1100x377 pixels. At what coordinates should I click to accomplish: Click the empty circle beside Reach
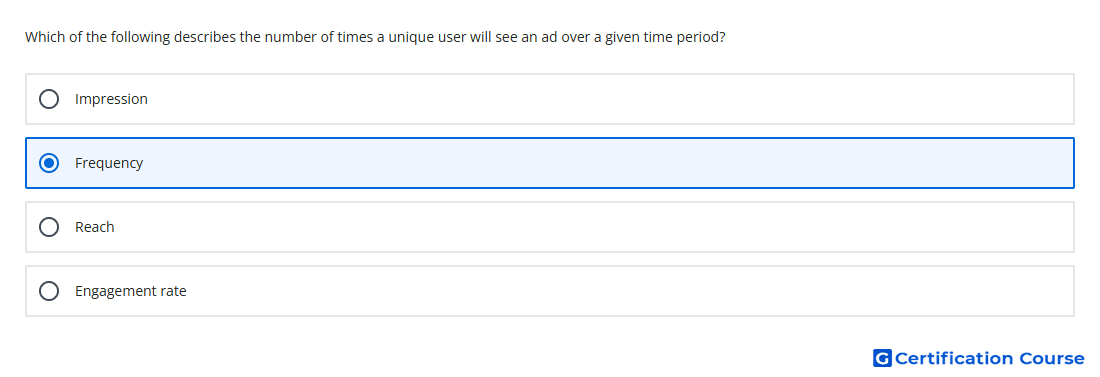(x=49, y=227)
